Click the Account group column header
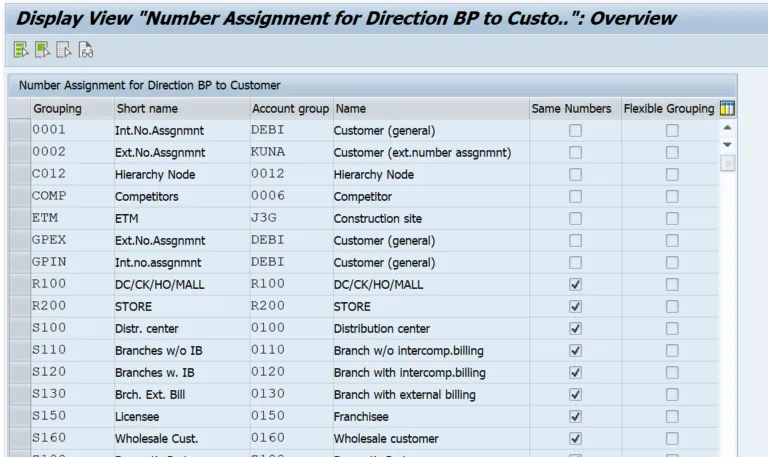The width and height of the screenshot is (768, 457). 288,108
